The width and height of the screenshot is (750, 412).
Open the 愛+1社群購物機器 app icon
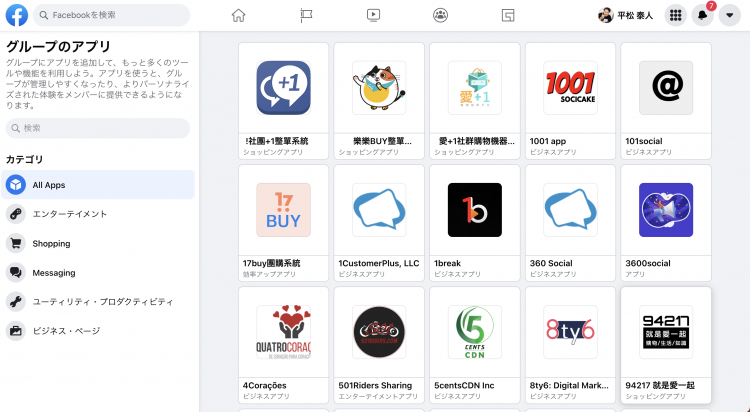click(x=474, y=88)
